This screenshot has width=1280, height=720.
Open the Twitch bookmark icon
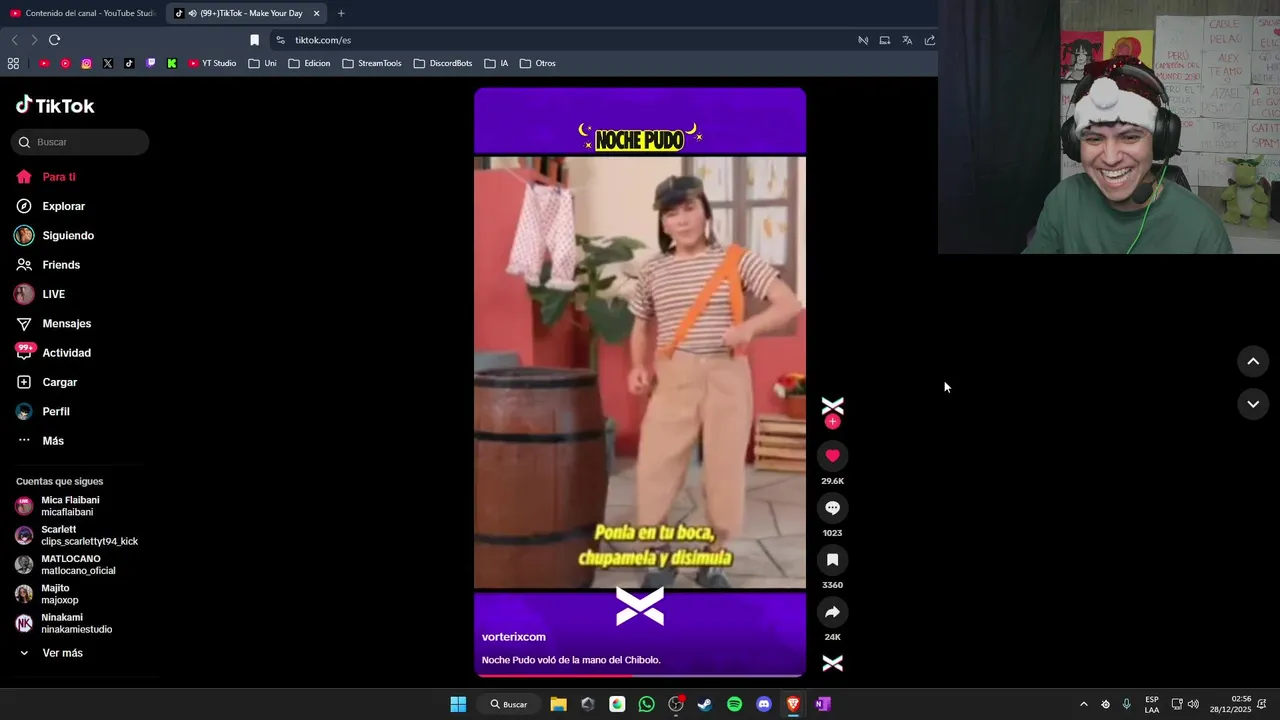point(151,63)
